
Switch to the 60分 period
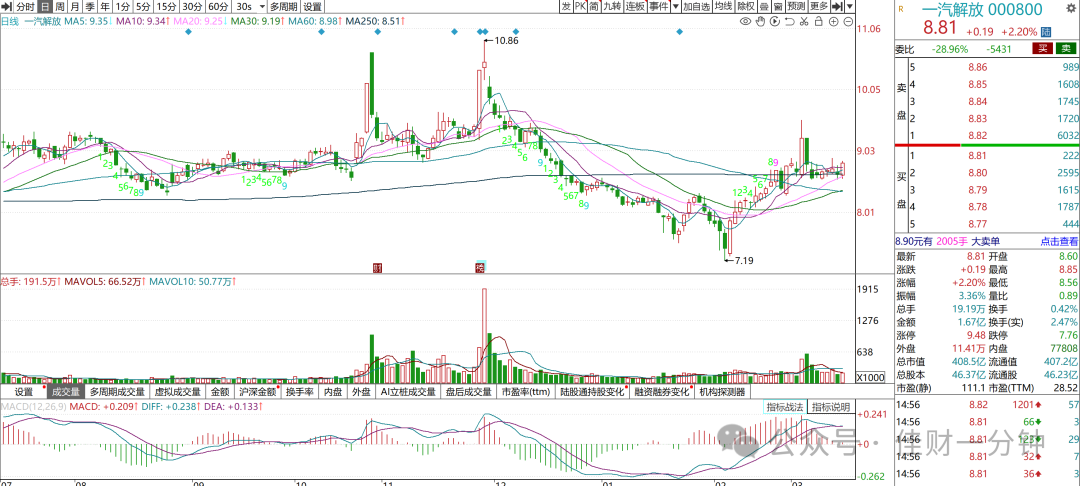pos(218,6)
